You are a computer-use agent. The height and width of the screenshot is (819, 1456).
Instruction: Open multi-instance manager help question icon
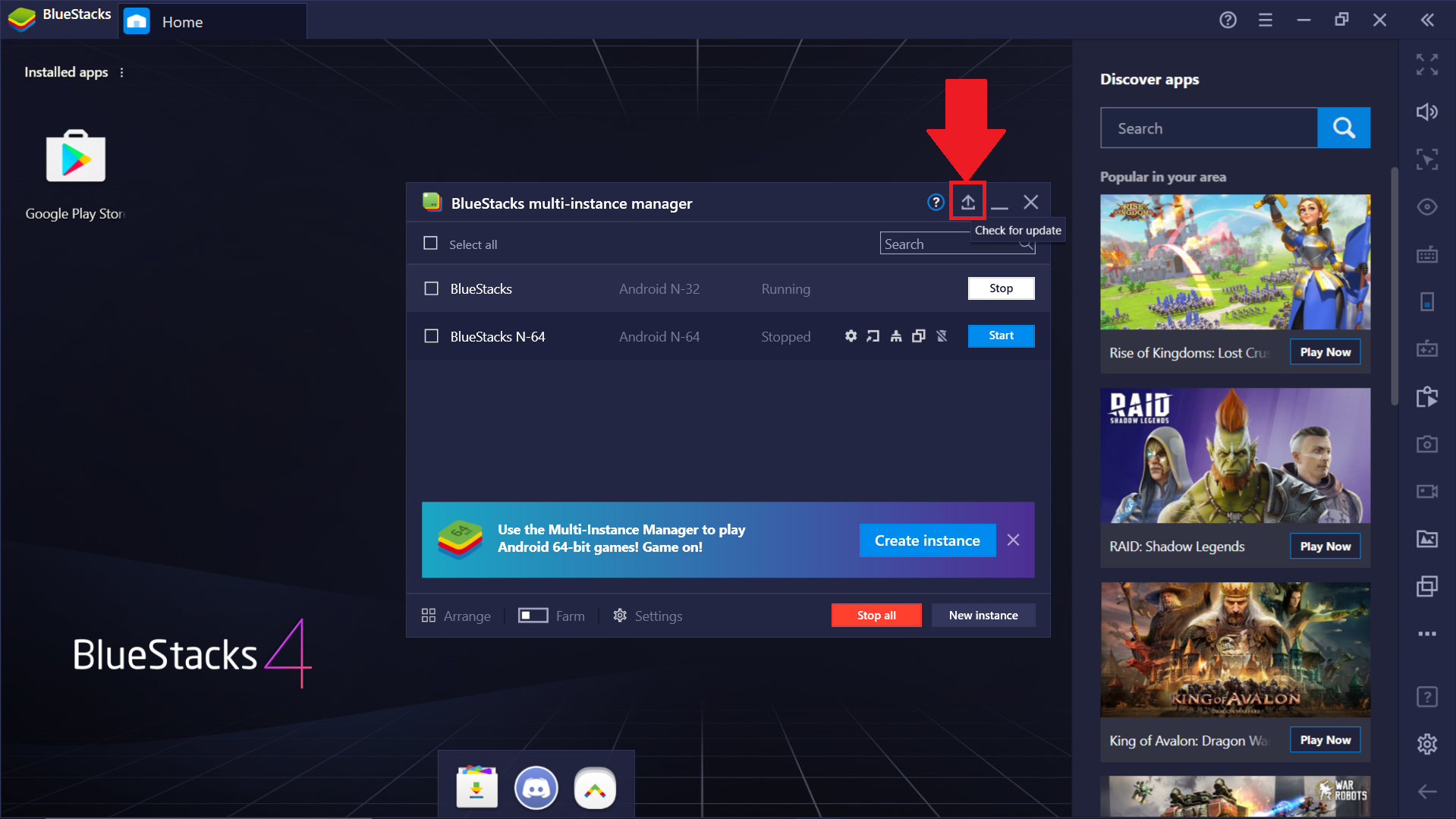[936, 202]
